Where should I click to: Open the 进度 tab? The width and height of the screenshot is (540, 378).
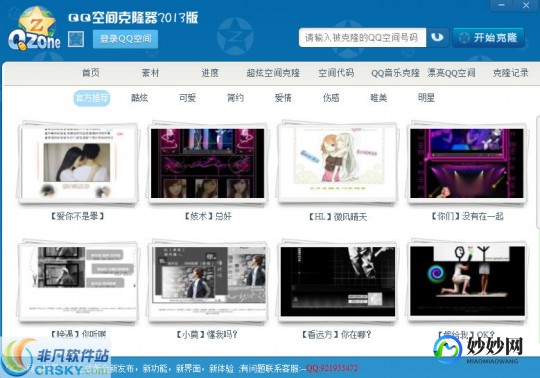[x=210, y=73]
